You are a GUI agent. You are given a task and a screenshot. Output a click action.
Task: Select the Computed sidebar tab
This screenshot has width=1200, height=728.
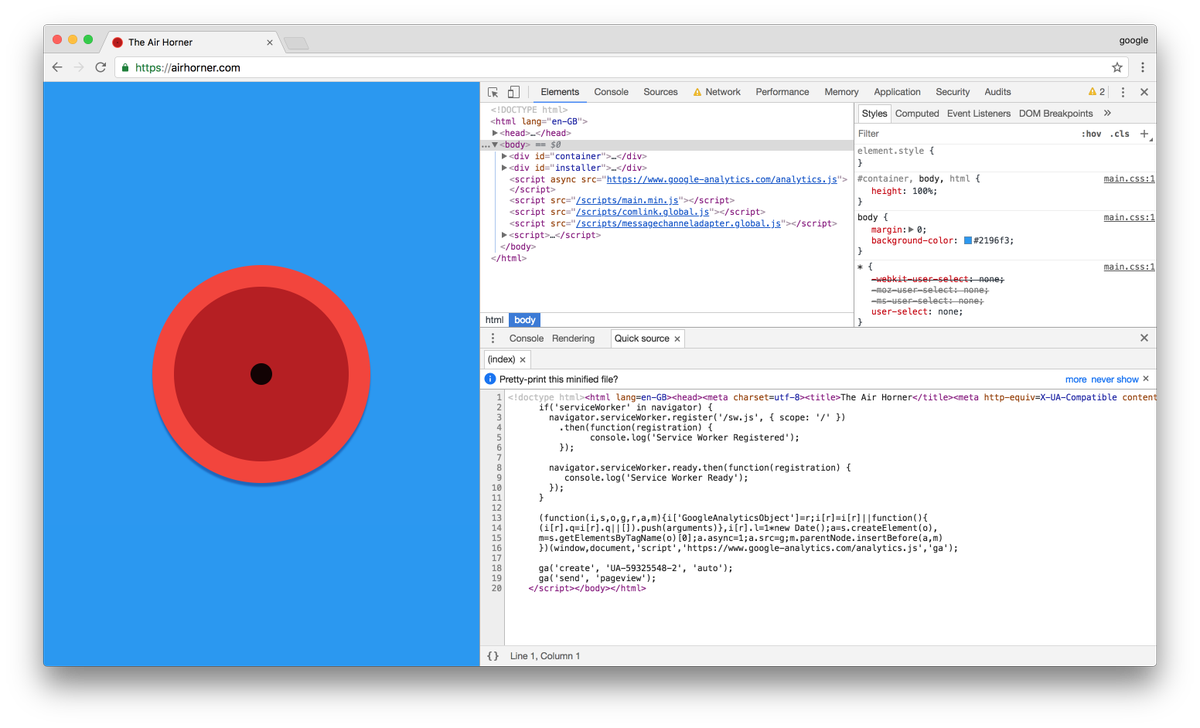917,114
